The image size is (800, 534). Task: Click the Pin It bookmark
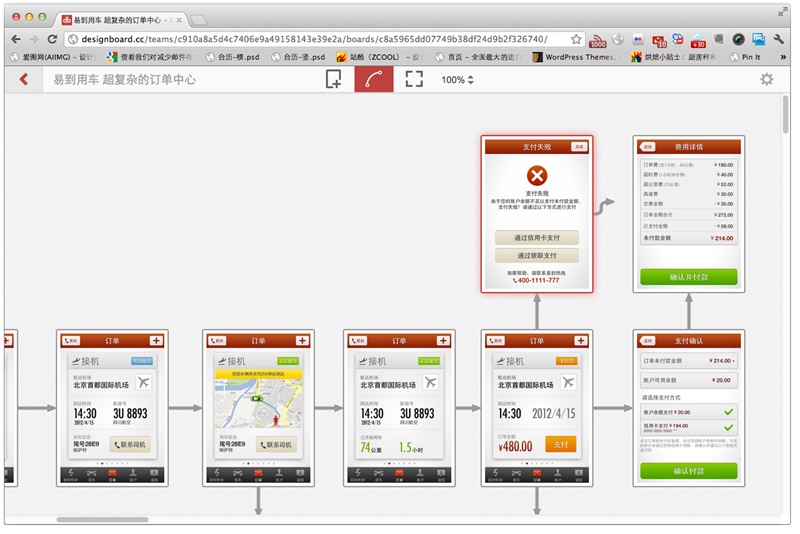(749, 58)
